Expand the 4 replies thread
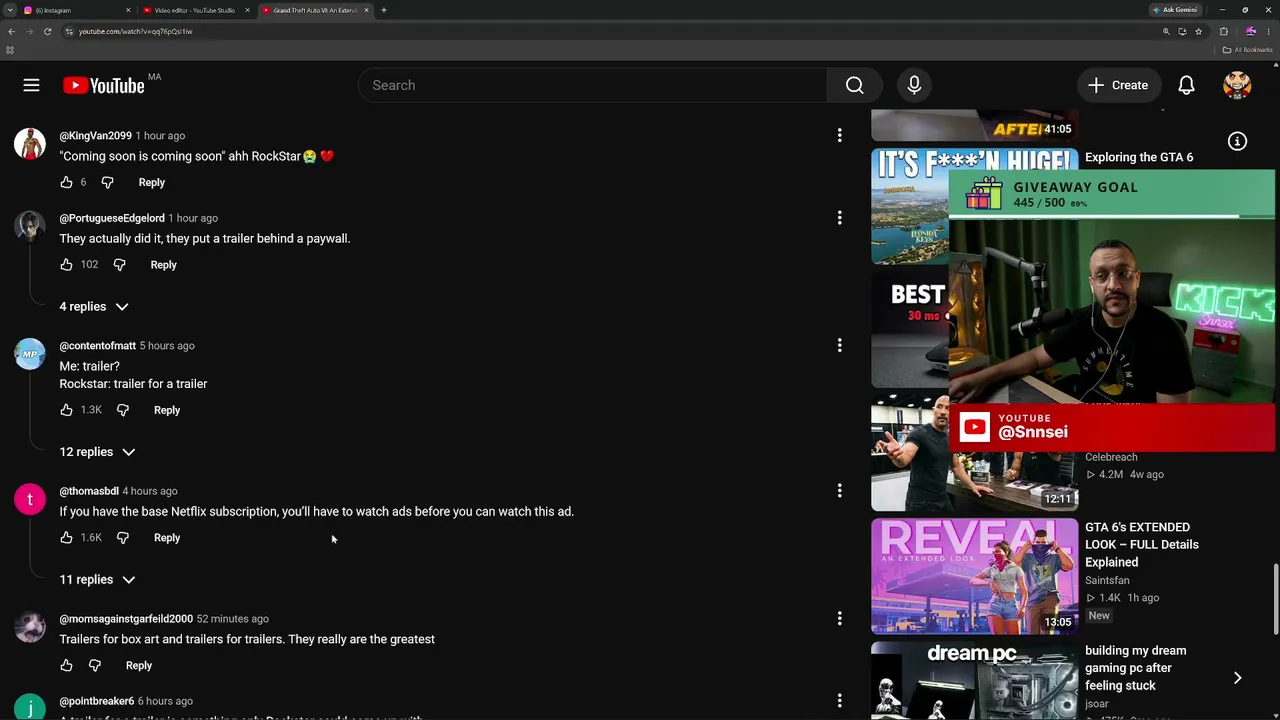 point(94,307)
